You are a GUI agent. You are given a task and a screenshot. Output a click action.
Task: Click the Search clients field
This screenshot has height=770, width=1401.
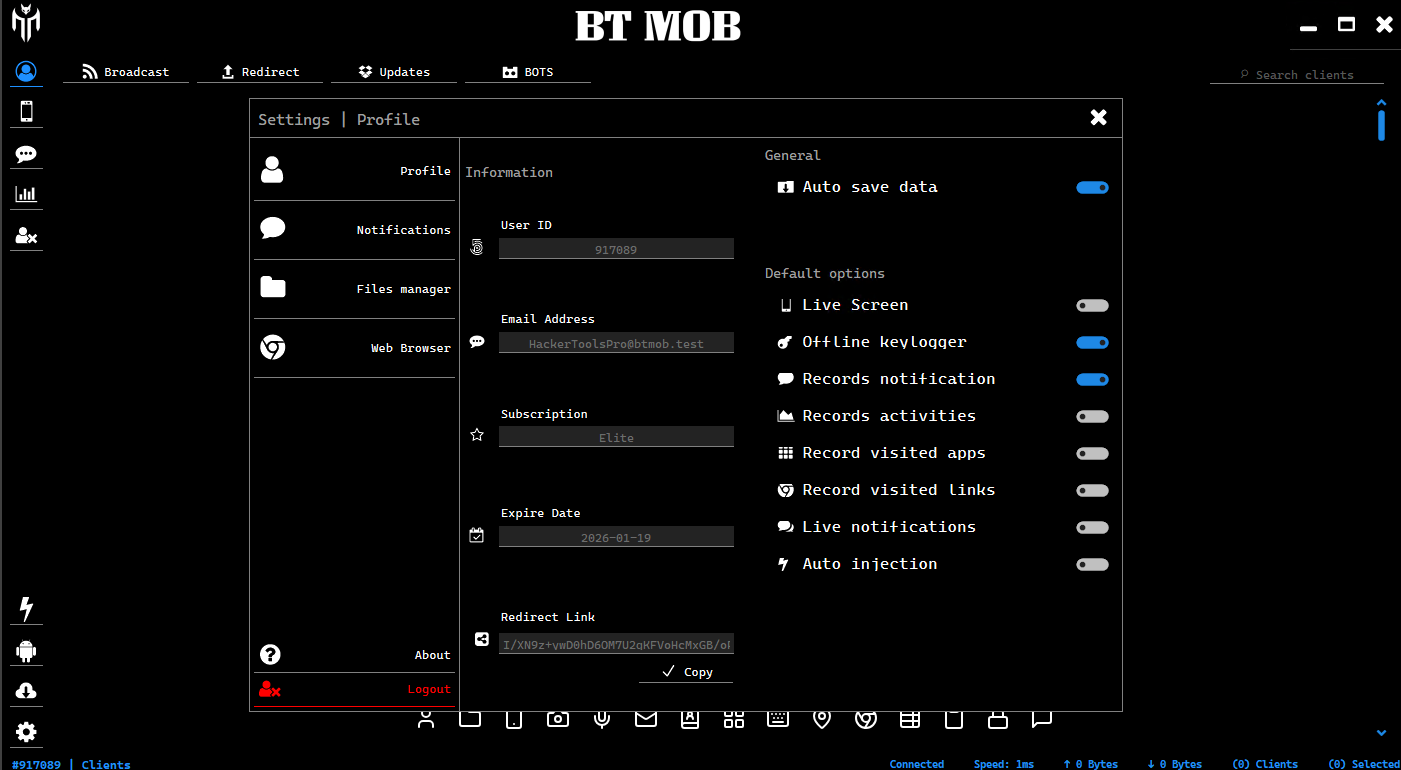tap(1297, 75)
